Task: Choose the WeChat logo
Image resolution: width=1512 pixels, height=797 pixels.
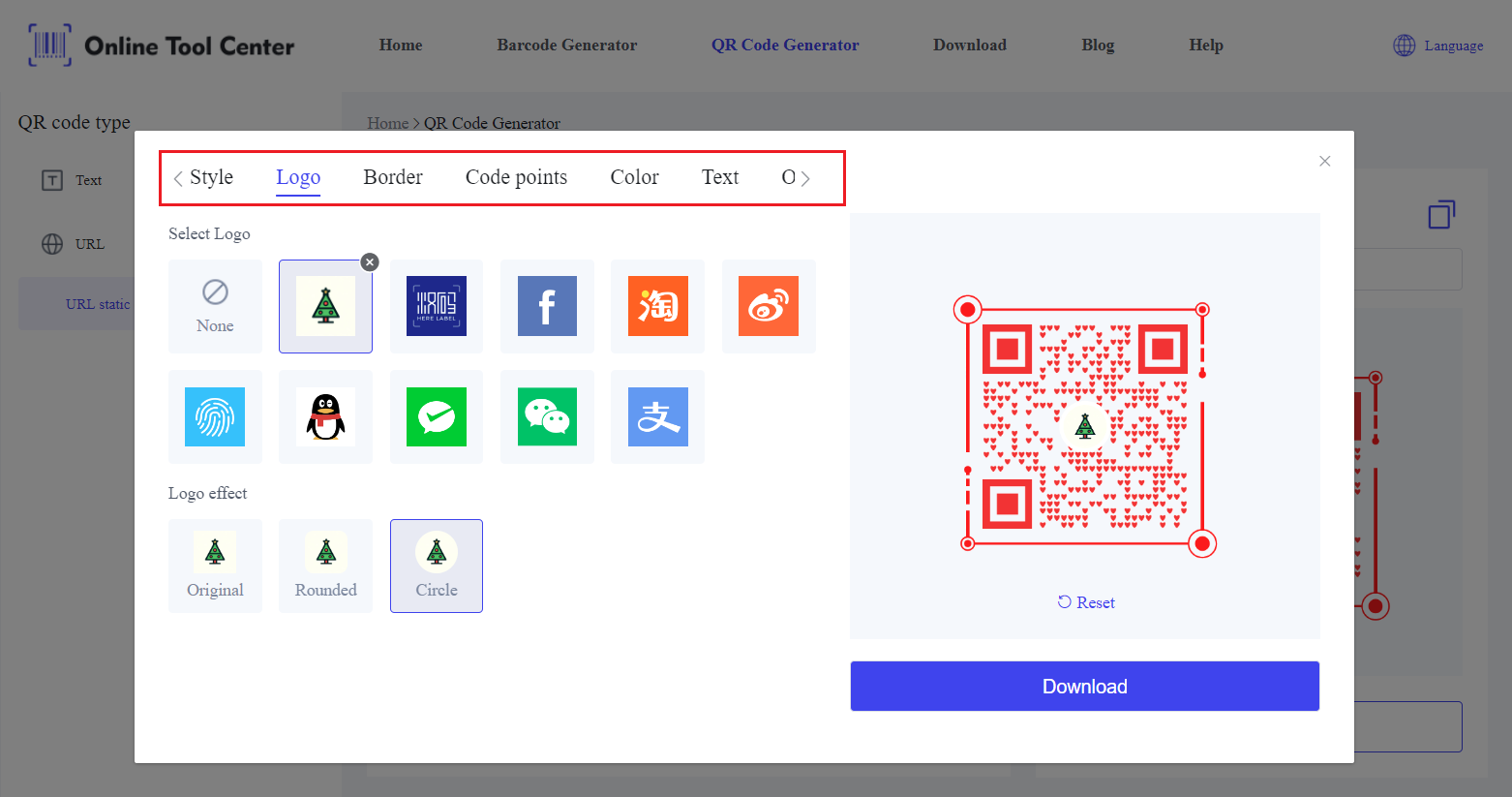Action: [x=547, y=416]
